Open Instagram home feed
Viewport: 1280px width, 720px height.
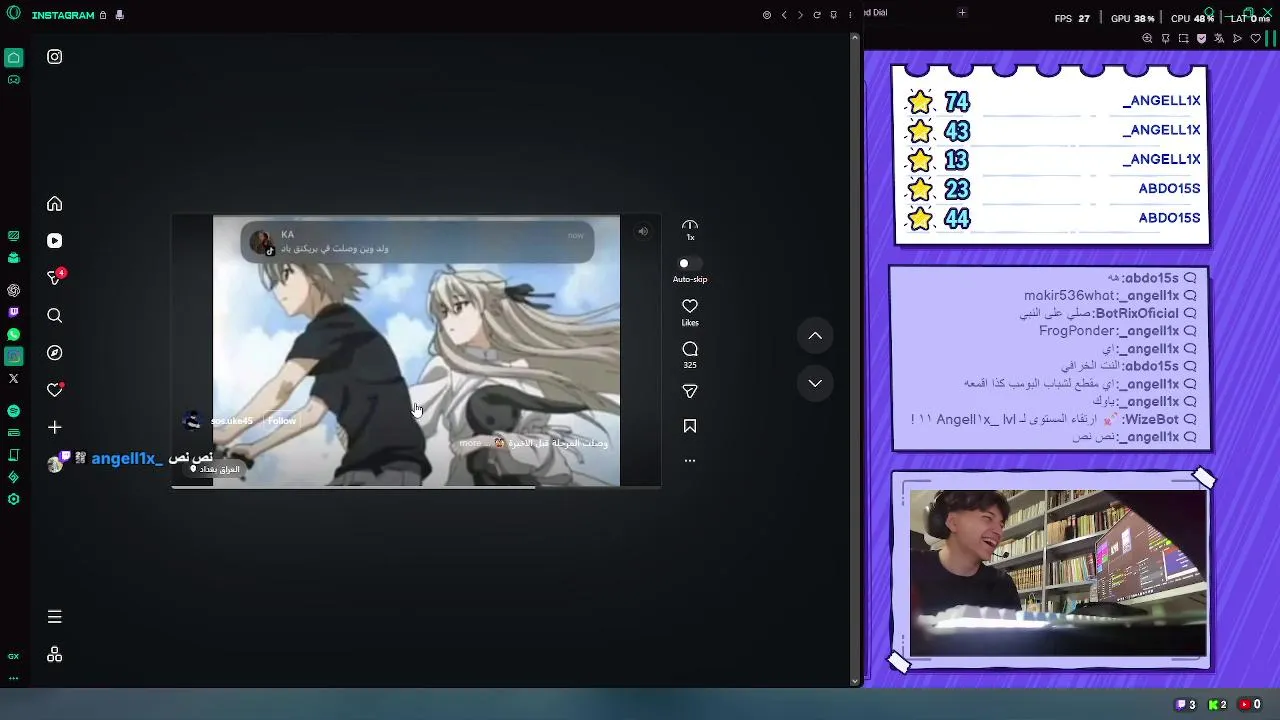coord(55,204)
